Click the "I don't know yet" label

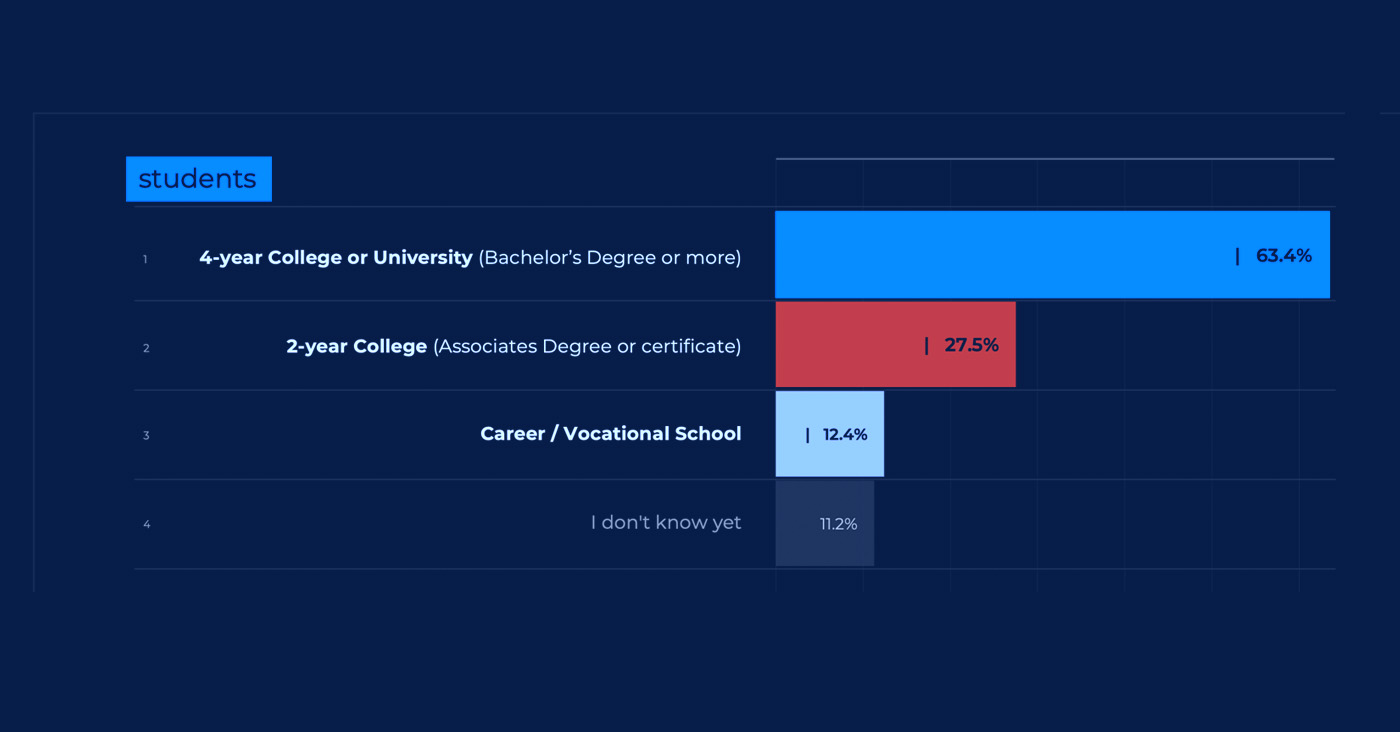pos(666,523)
